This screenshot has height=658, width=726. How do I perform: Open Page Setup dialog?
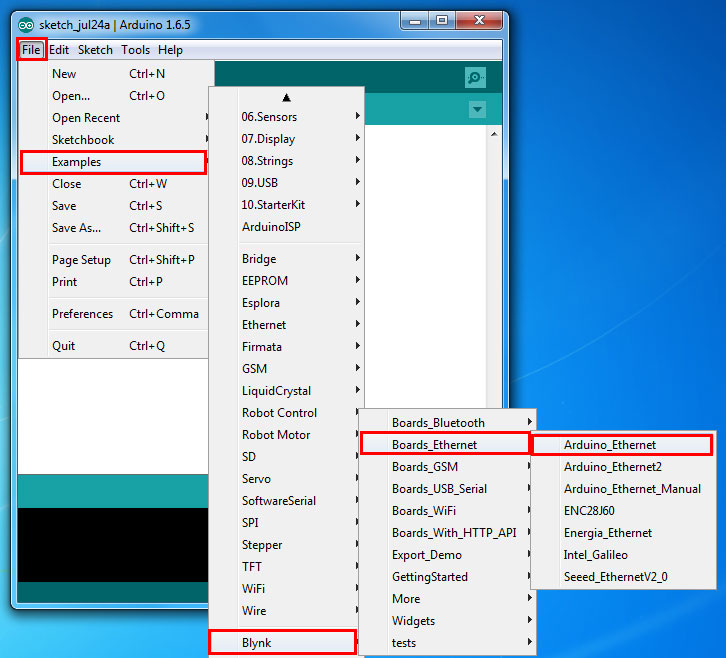click(113, 260)
